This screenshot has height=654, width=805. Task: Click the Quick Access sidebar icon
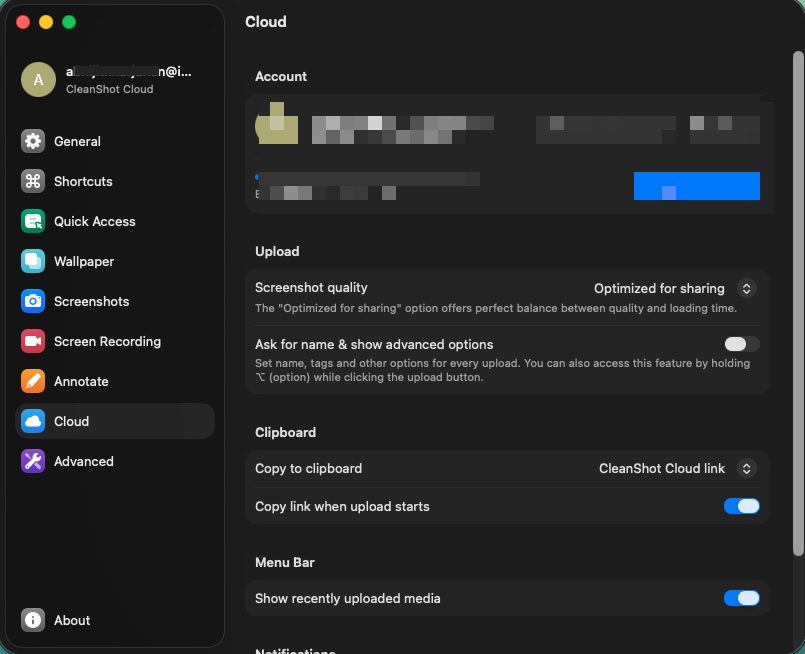tap(33, 221)
